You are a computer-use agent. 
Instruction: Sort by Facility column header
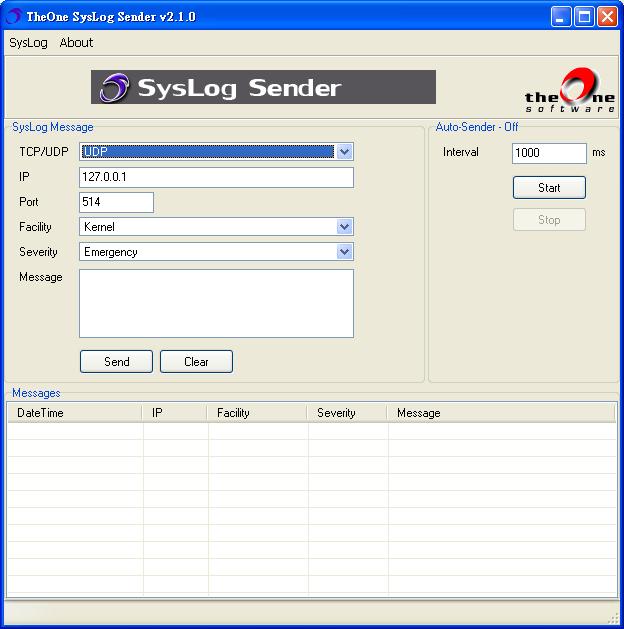point(257,413)
